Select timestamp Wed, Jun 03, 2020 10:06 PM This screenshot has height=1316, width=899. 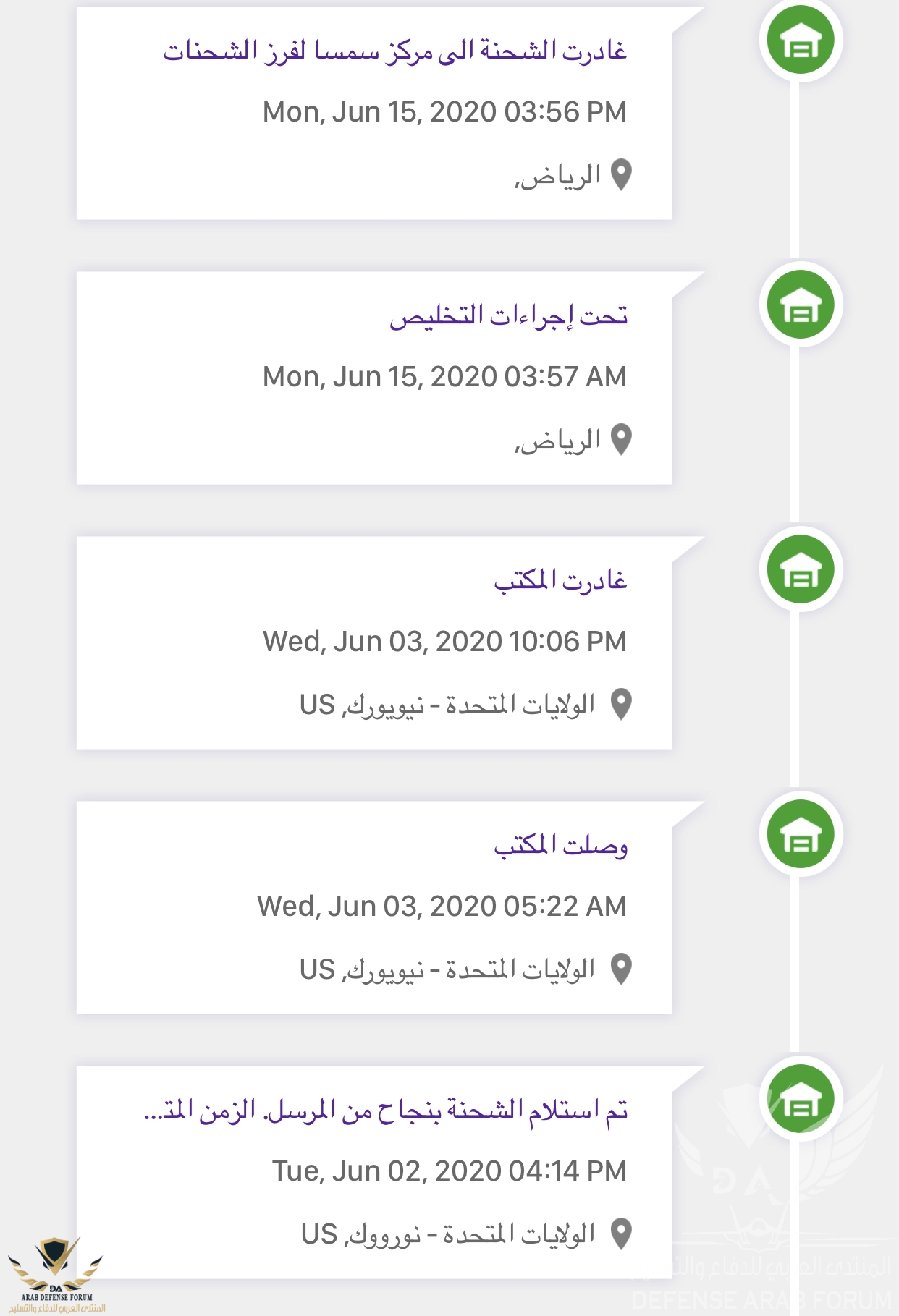[444, 642]
